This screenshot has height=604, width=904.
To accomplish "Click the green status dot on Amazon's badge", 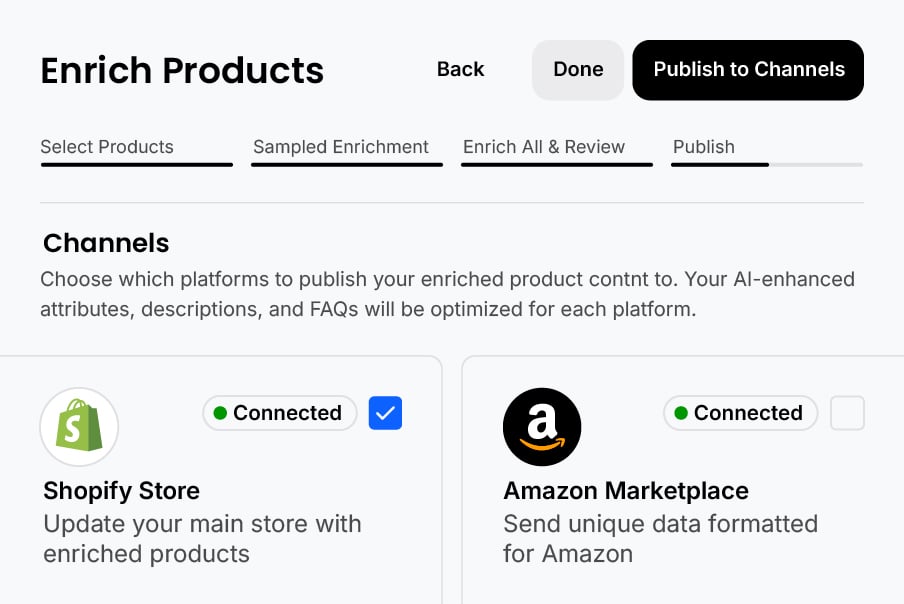I will [681, 413].
